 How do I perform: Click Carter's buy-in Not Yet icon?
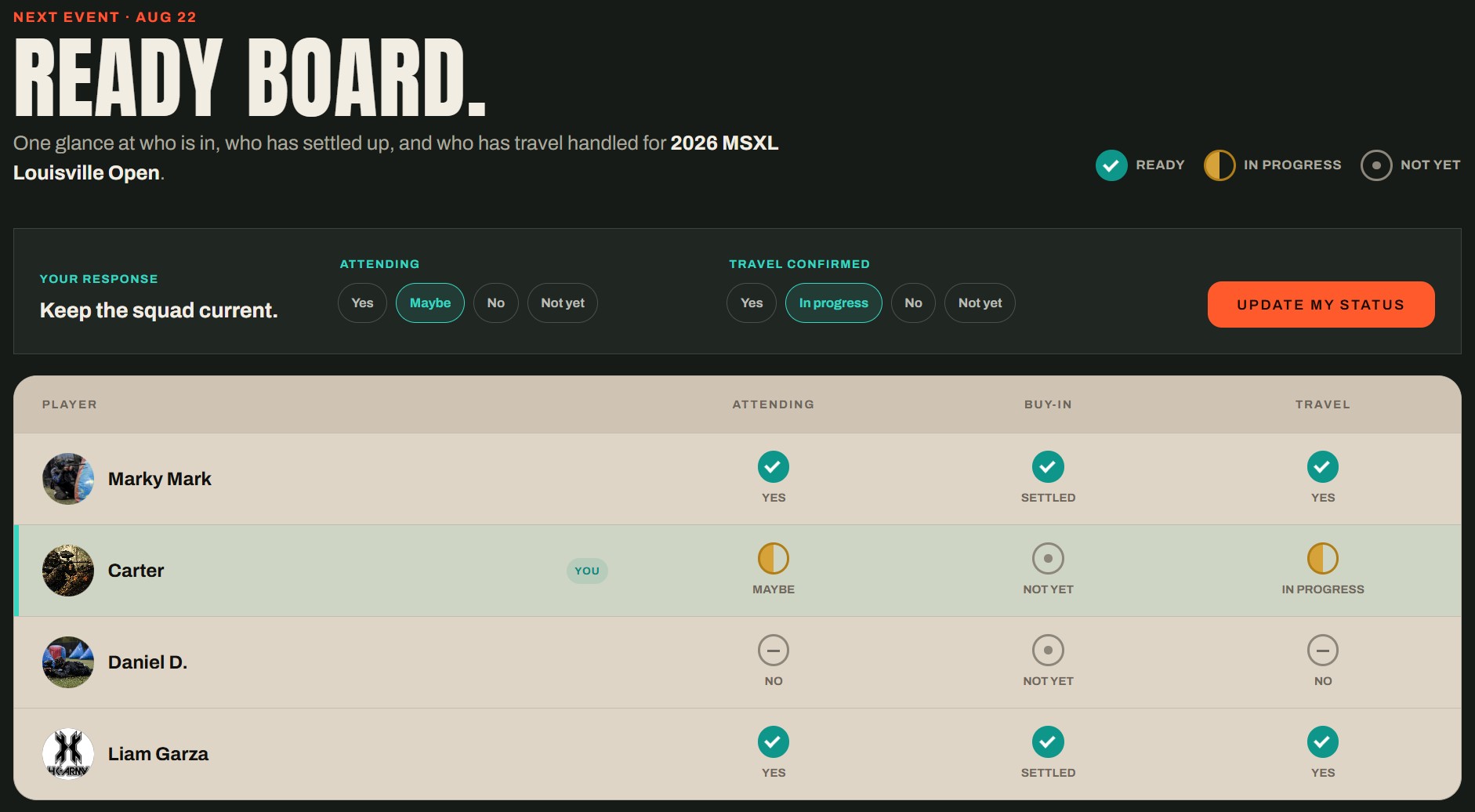tap(1048, 559)
